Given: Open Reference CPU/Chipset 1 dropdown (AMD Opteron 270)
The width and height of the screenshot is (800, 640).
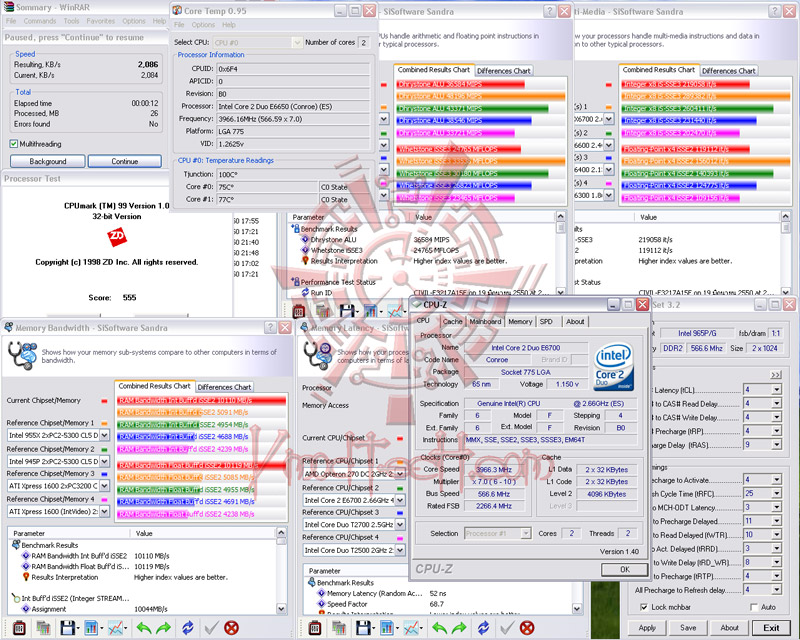Looking at the screenshot, I should (400, 474).
